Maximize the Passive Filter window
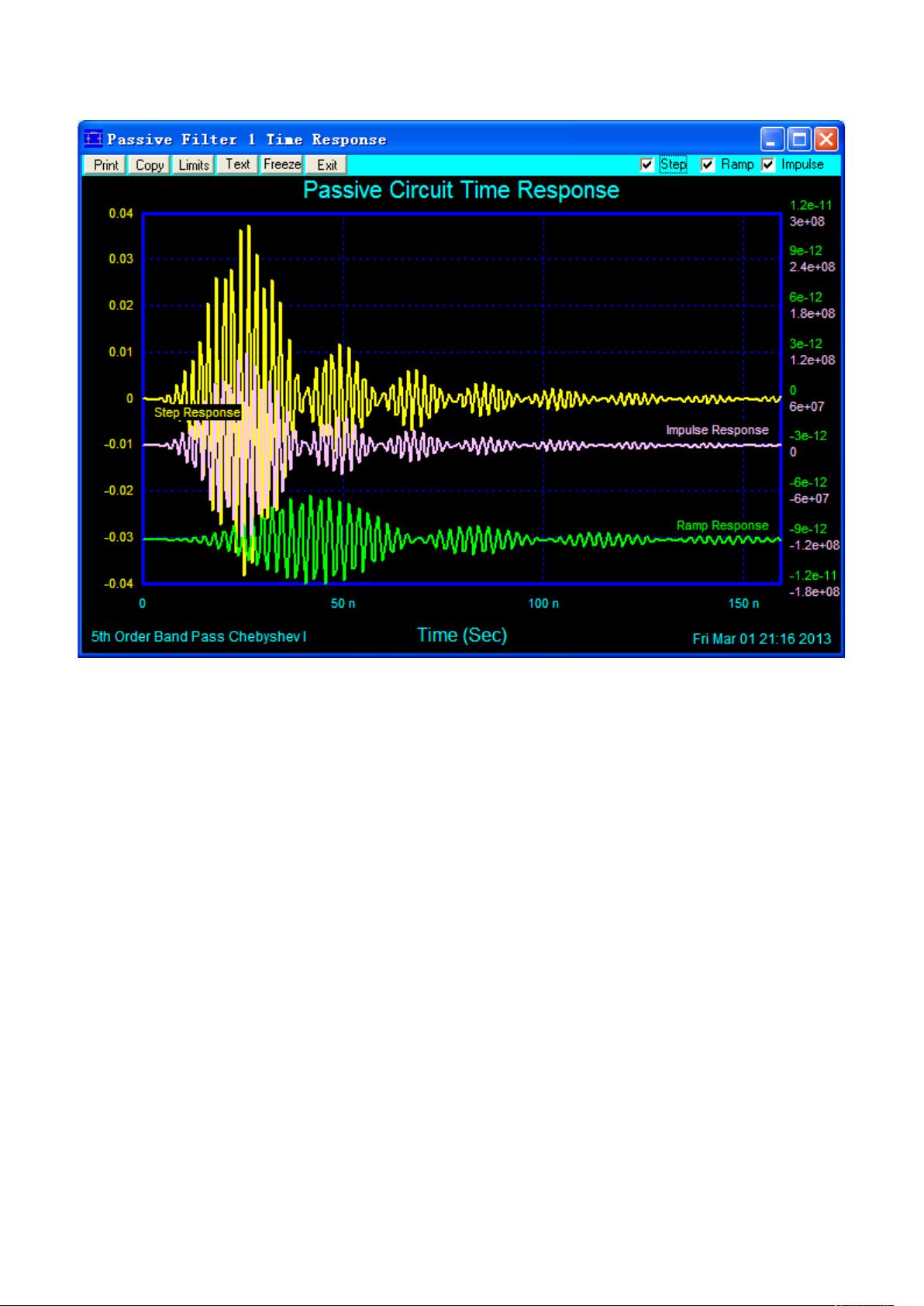 click(x=799, y=140)
